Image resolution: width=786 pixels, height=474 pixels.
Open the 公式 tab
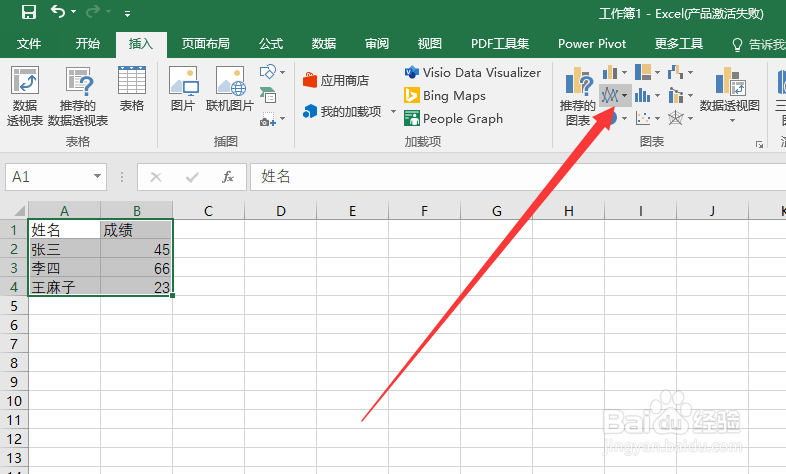coord(271,44)
